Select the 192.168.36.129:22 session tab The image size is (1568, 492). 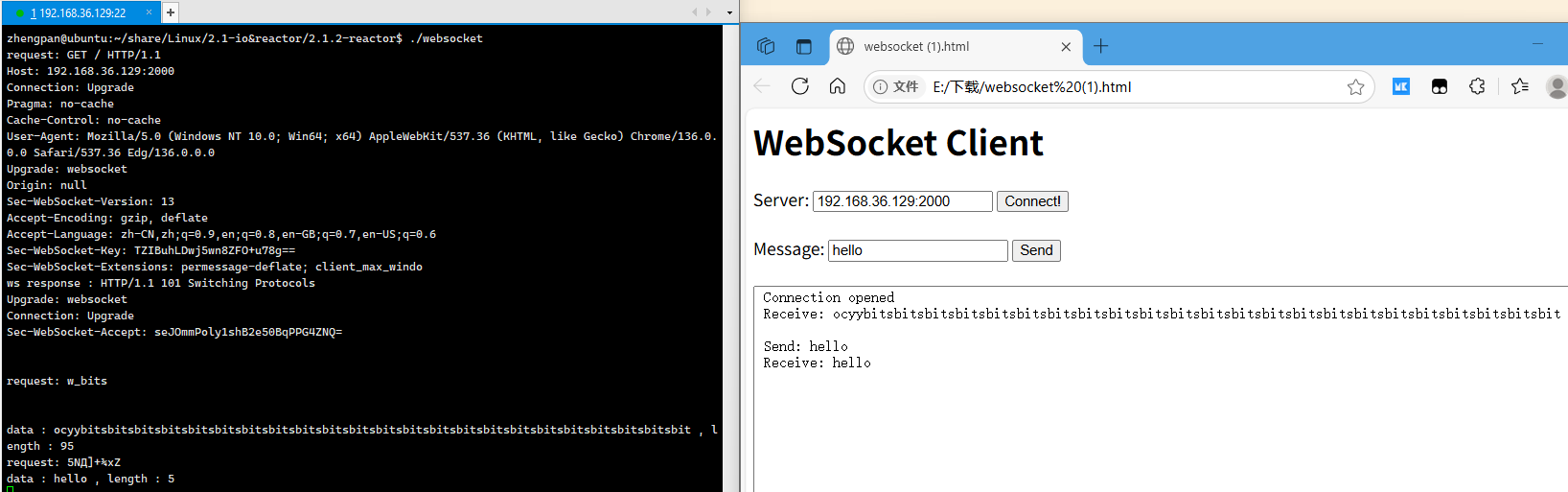(80, 12)
